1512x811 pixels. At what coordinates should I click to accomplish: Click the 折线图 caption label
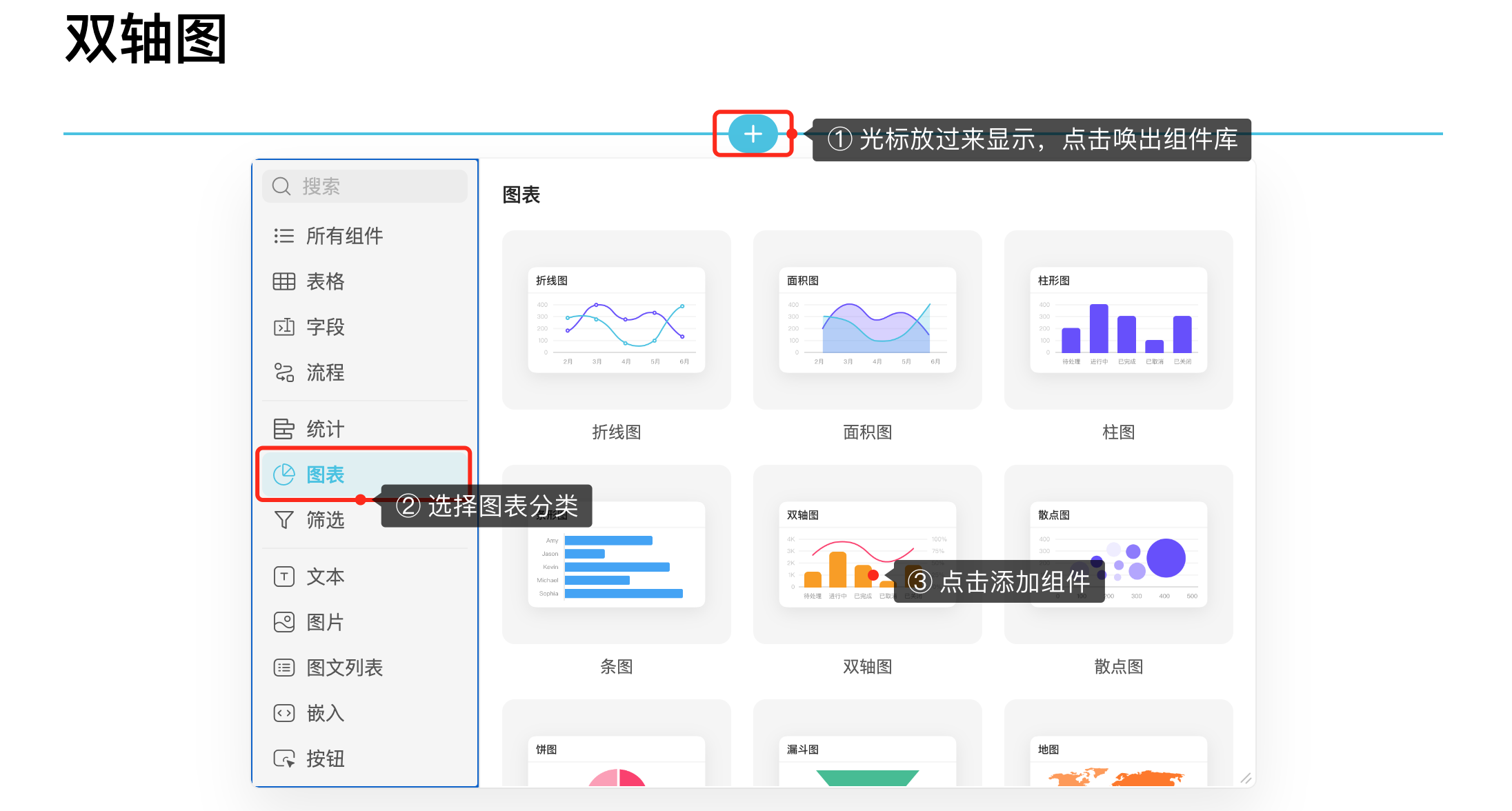tap(617, 432)
